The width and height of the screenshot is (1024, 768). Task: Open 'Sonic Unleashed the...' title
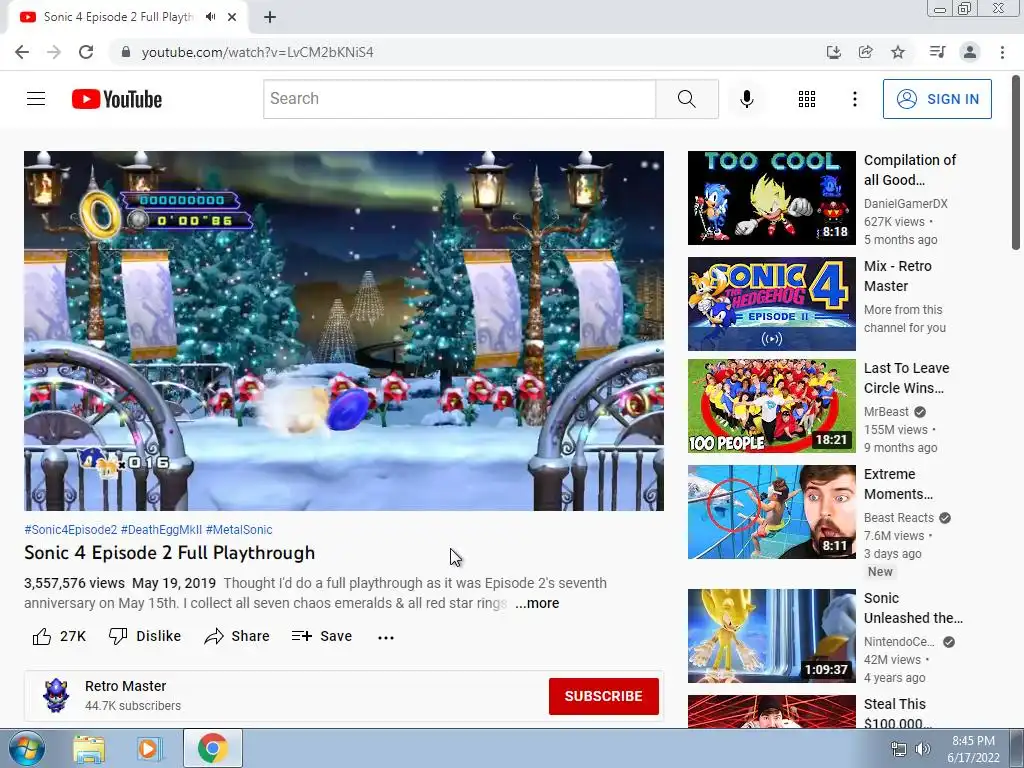click(x=913, y=608)
